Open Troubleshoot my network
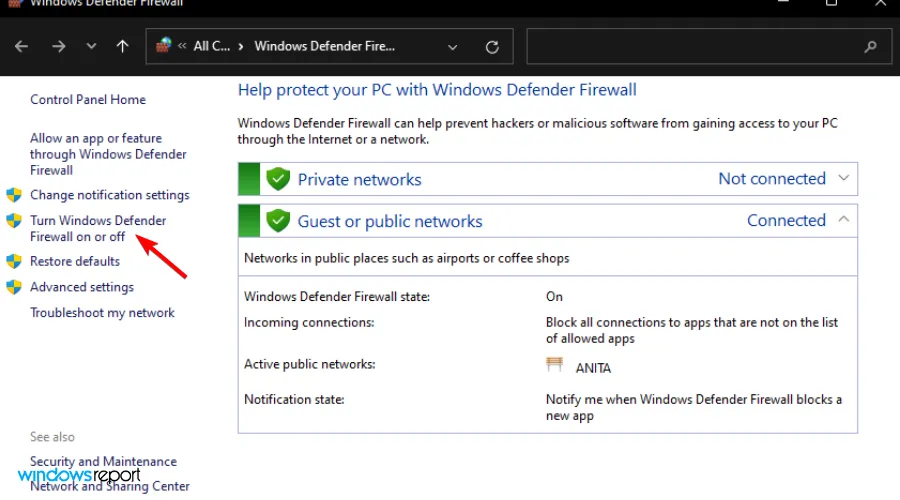The width and height of the screenshot is (900, 500). (102, 313)
